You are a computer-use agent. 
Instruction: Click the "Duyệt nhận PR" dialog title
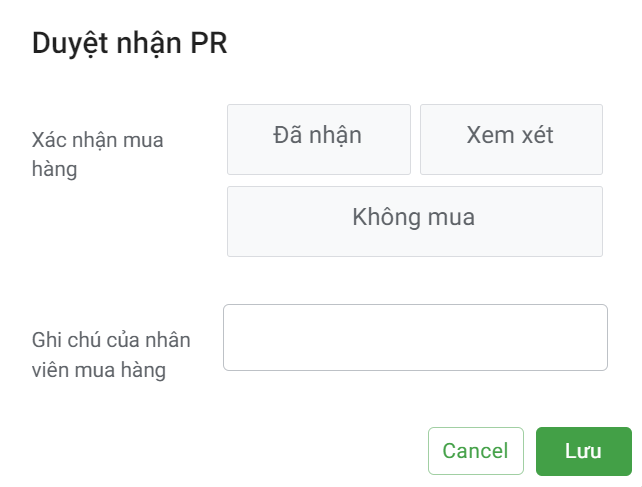click(130, 43)
